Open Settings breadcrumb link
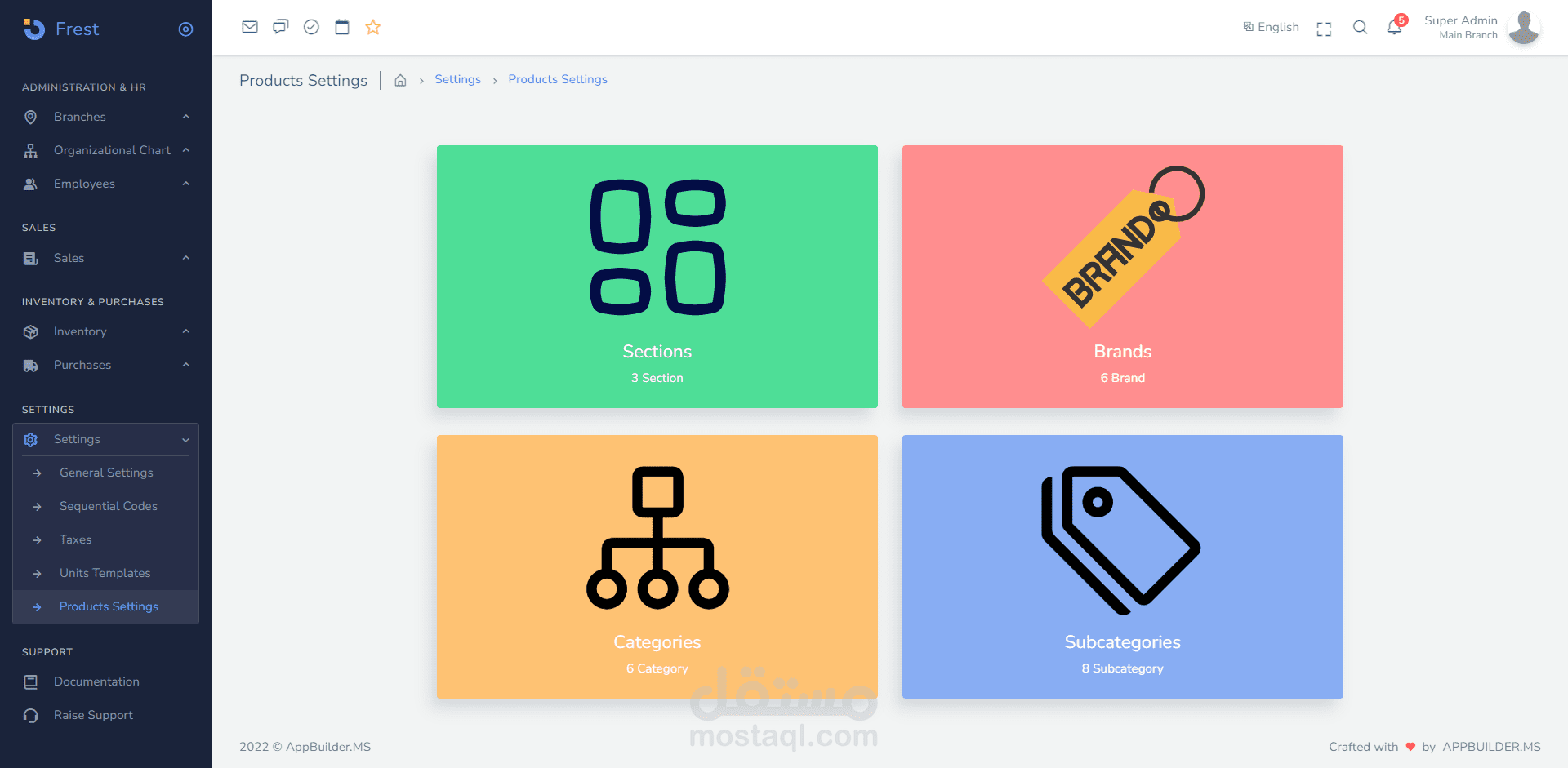The height and width of the screenshot is (768, 1568). (x=457, y=79)
